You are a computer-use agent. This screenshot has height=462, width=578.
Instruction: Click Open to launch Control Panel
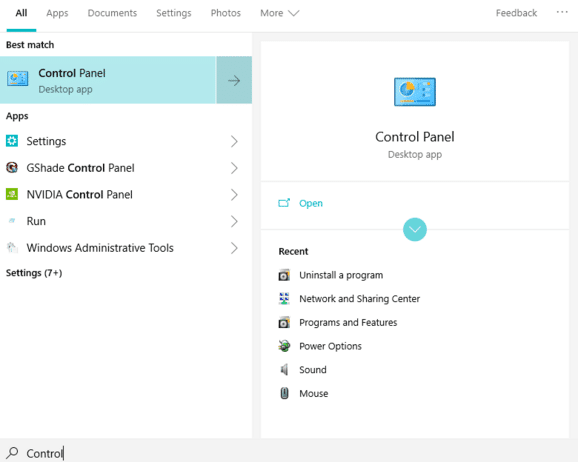click(x=311, y=203)
